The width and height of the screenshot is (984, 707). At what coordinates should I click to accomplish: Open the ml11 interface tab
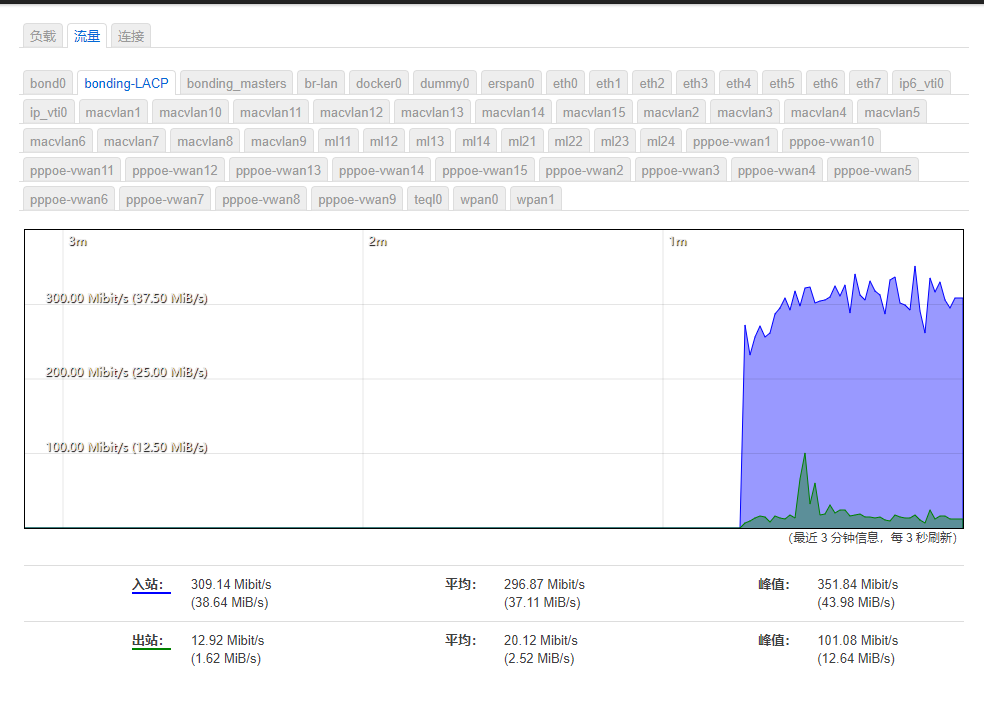click(x=338, y=141)
